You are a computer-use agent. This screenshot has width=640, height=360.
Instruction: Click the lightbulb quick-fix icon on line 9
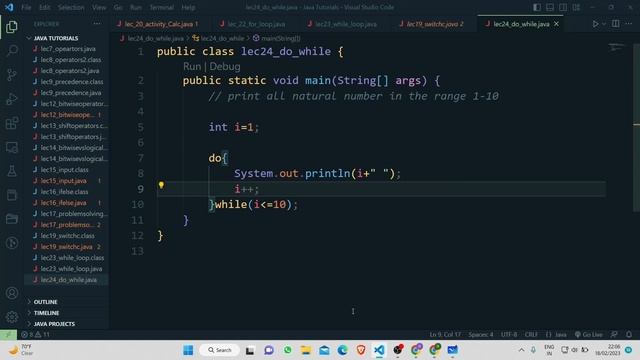(161, 185)
